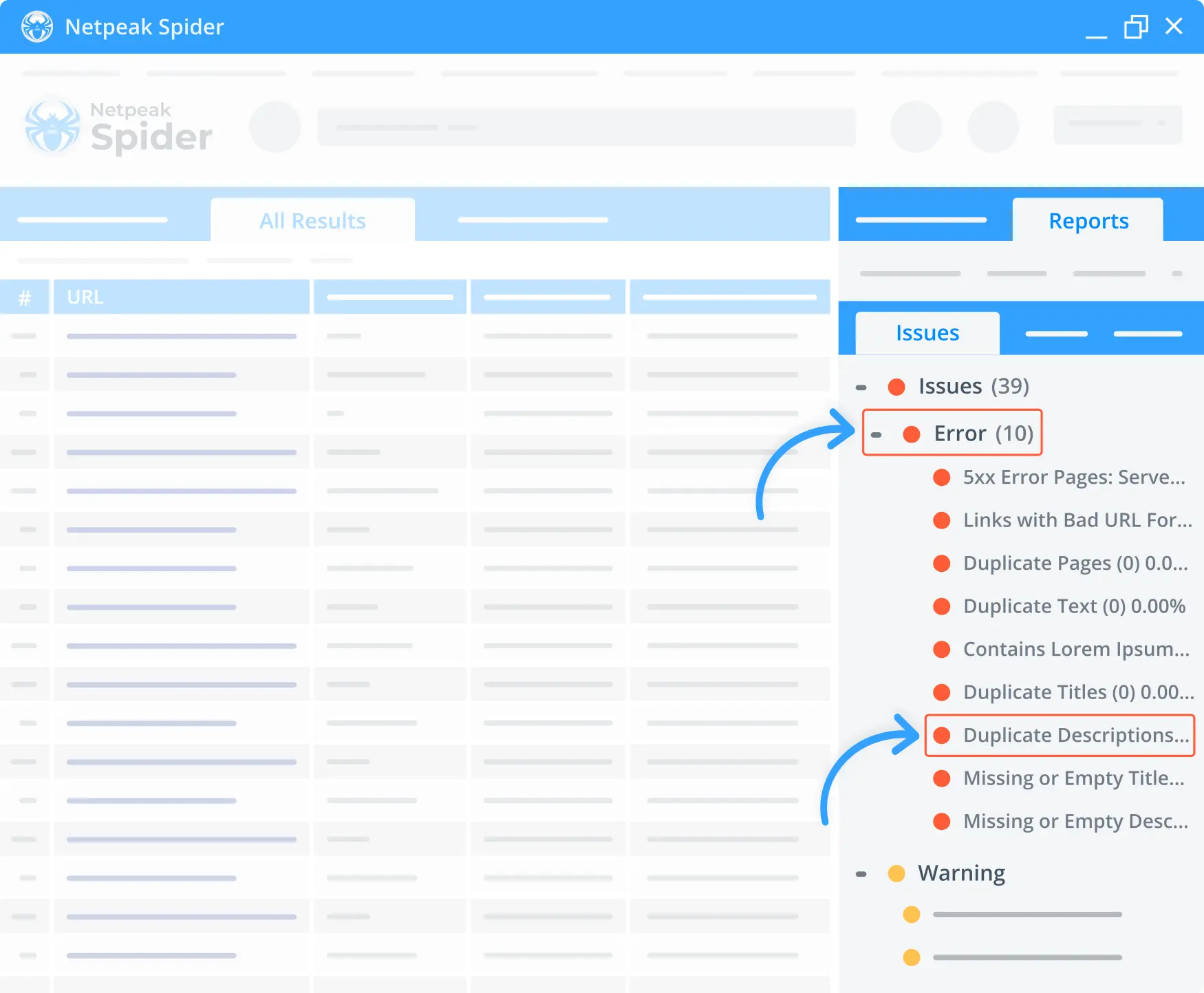Select Missing or Empty Desc... issue
The image size is (1204, 993).
(x=1075, y=821)
